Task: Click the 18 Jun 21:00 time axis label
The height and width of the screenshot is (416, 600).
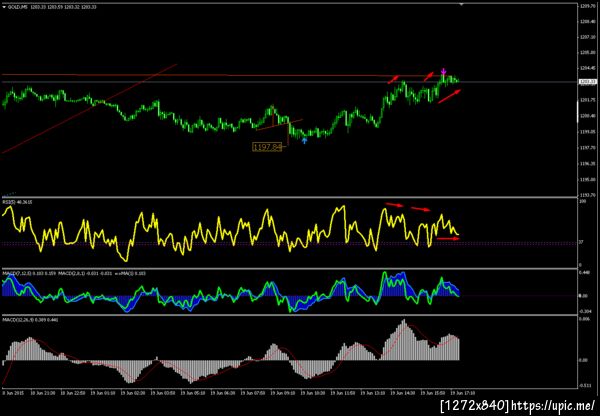Action: [42, 393]
